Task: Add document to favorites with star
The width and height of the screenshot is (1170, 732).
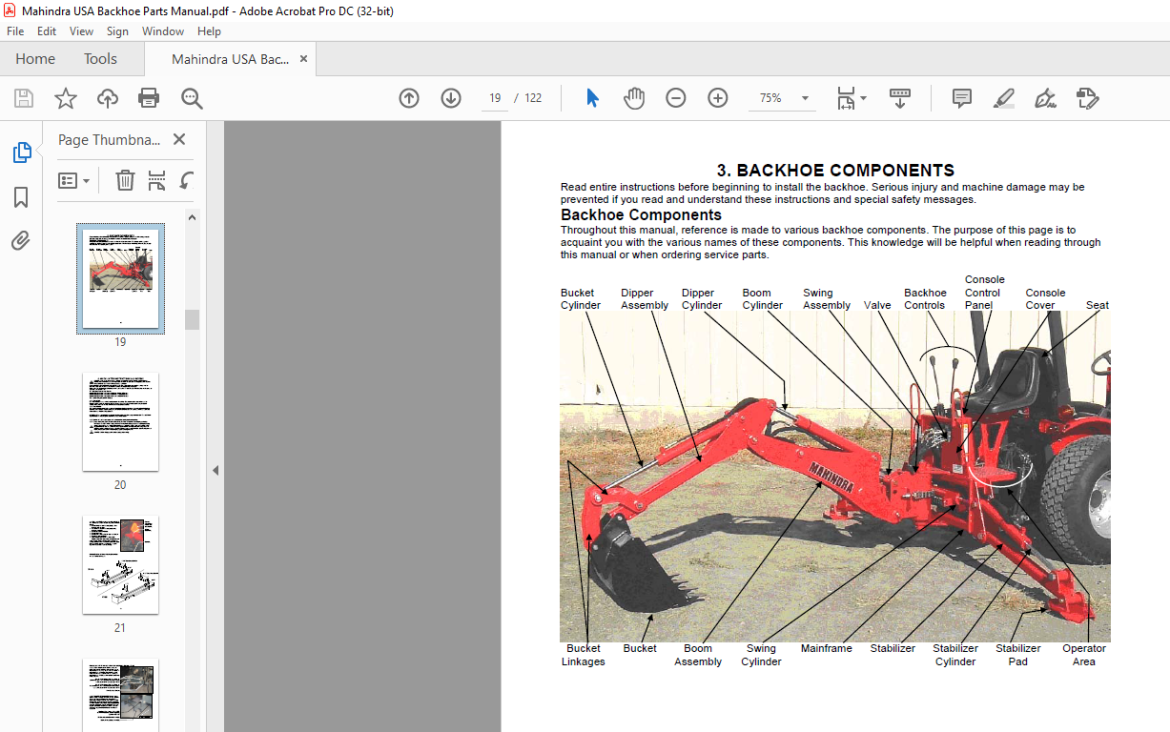Action: point(65,97)
